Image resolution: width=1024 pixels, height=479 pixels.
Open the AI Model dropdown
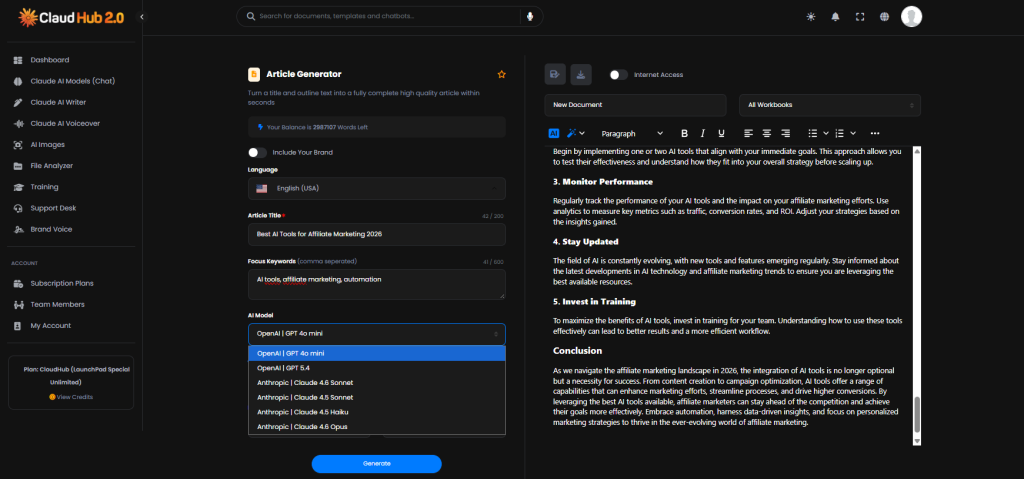[377, 334]
